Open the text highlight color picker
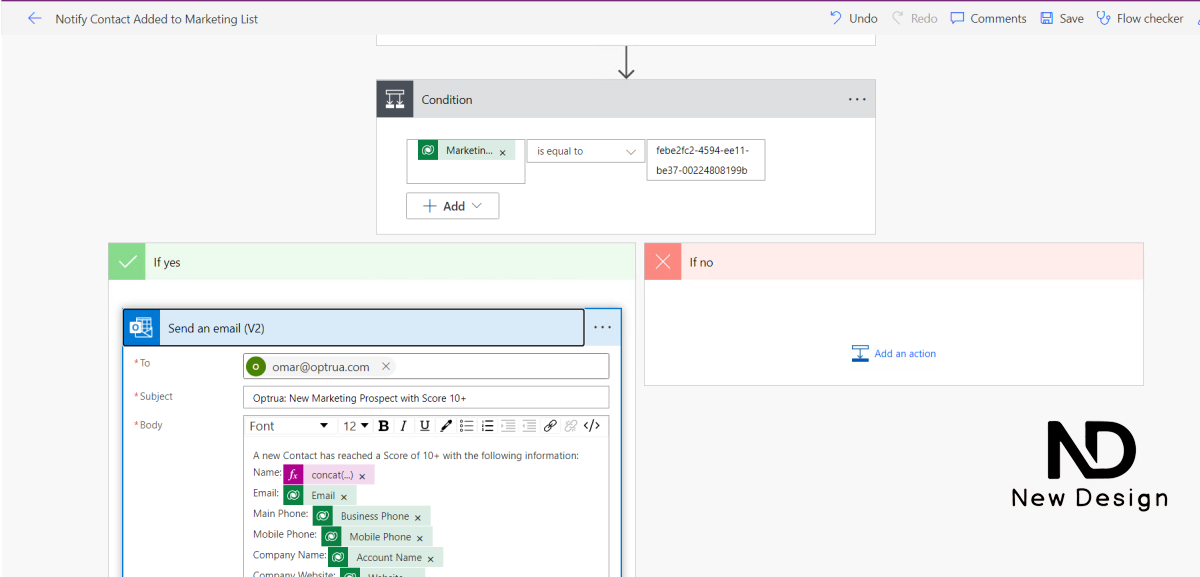1200x577 pixels. [x=446, y=426]
